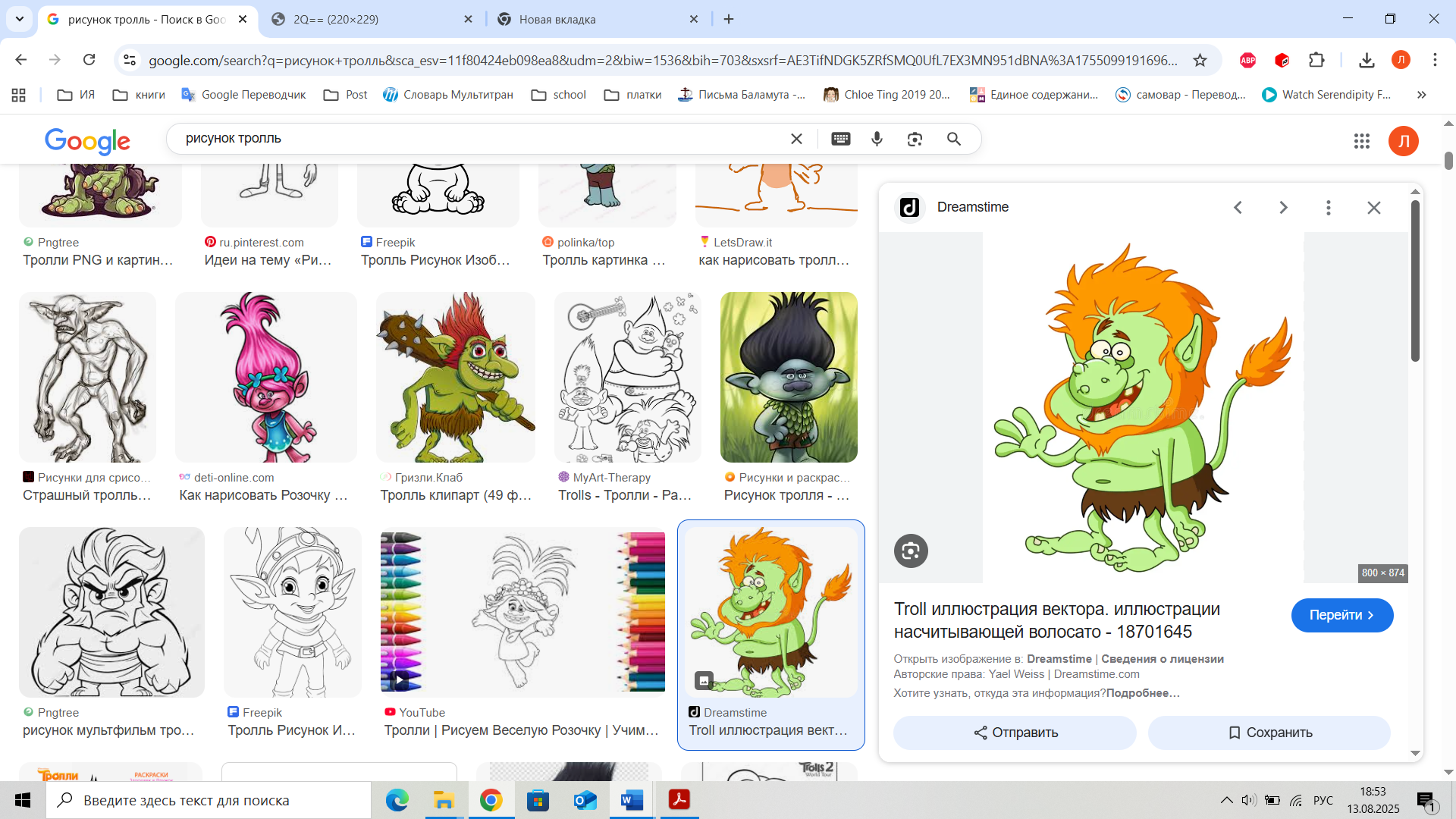
Task: Close the Dreamstime preview panel
Action: [1374, 208]
